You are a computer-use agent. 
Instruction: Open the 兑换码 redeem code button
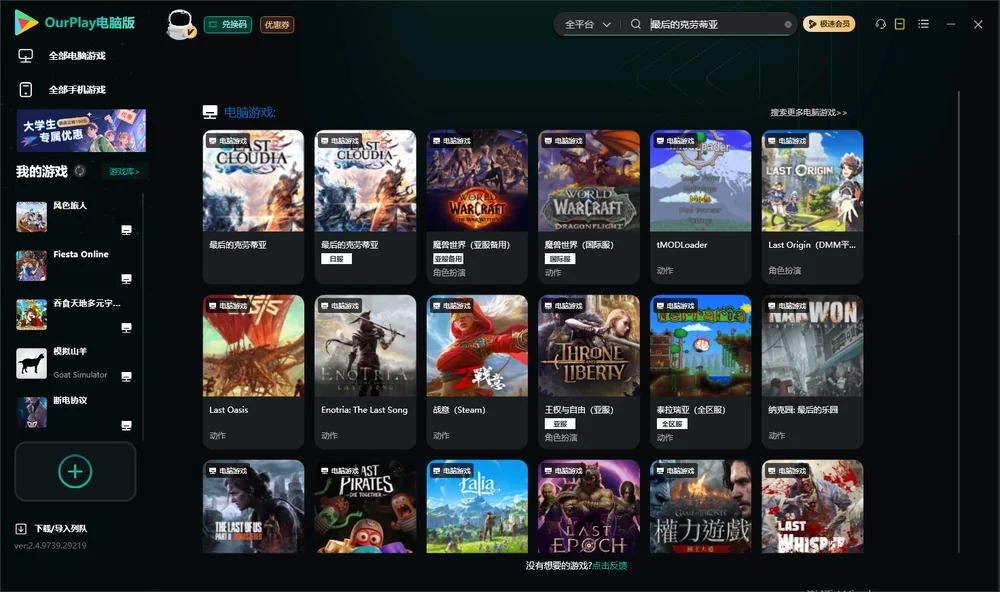(228, 24)
